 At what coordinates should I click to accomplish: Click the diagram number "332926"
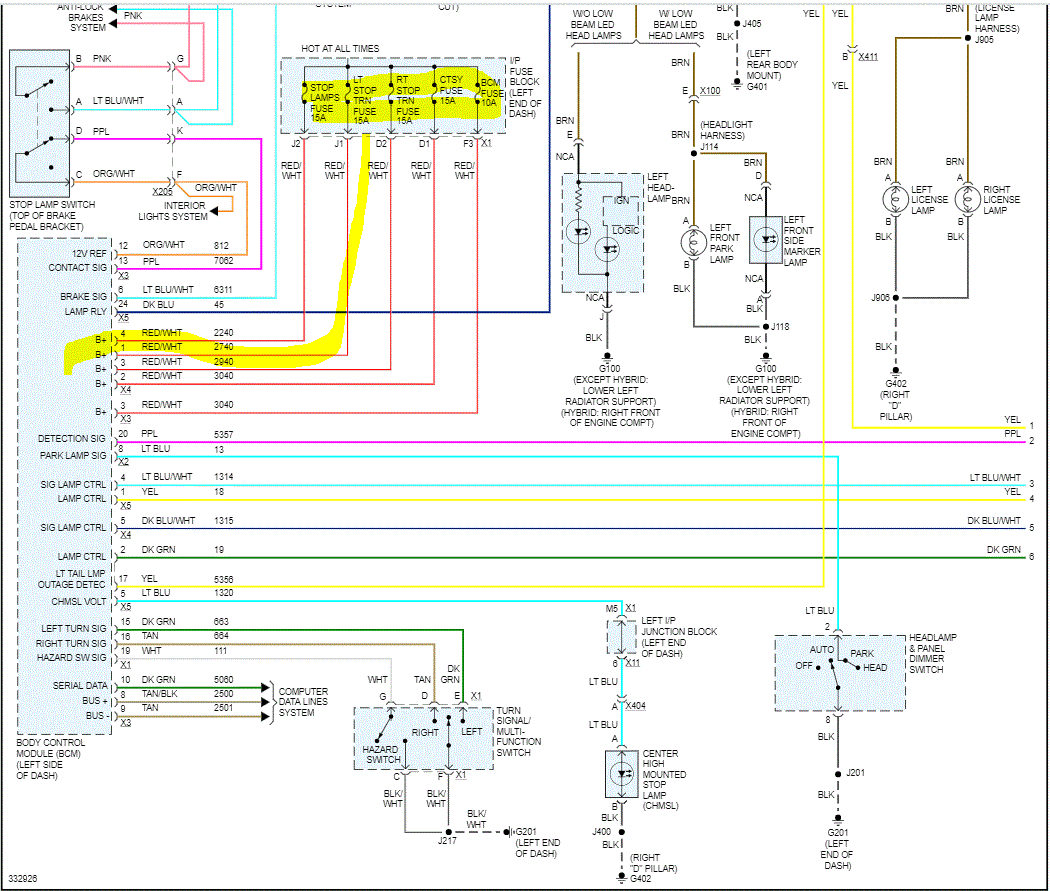(x=23, y=878)
